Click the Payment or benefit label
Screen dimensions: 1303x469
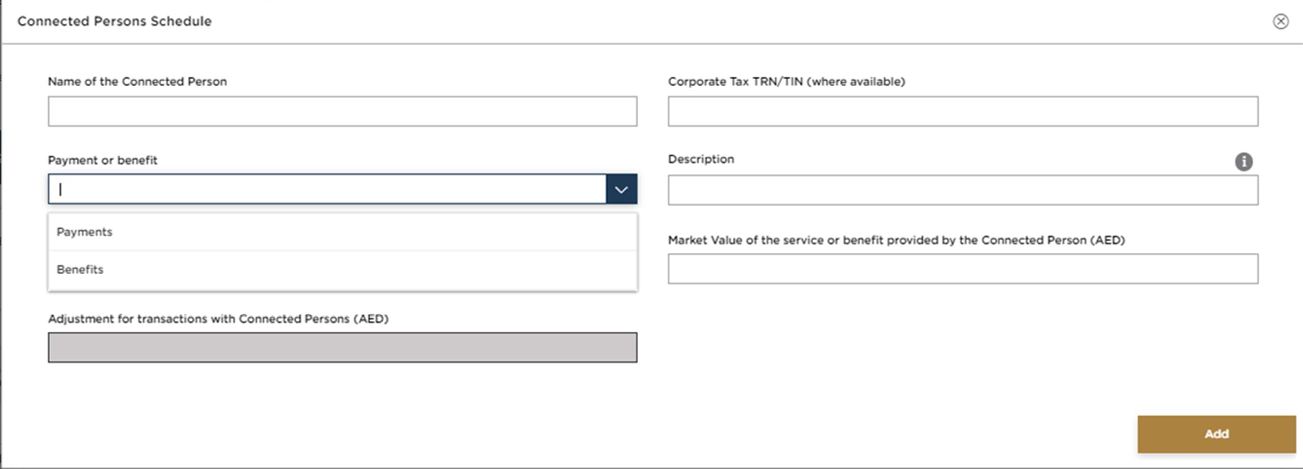[103, 160]
